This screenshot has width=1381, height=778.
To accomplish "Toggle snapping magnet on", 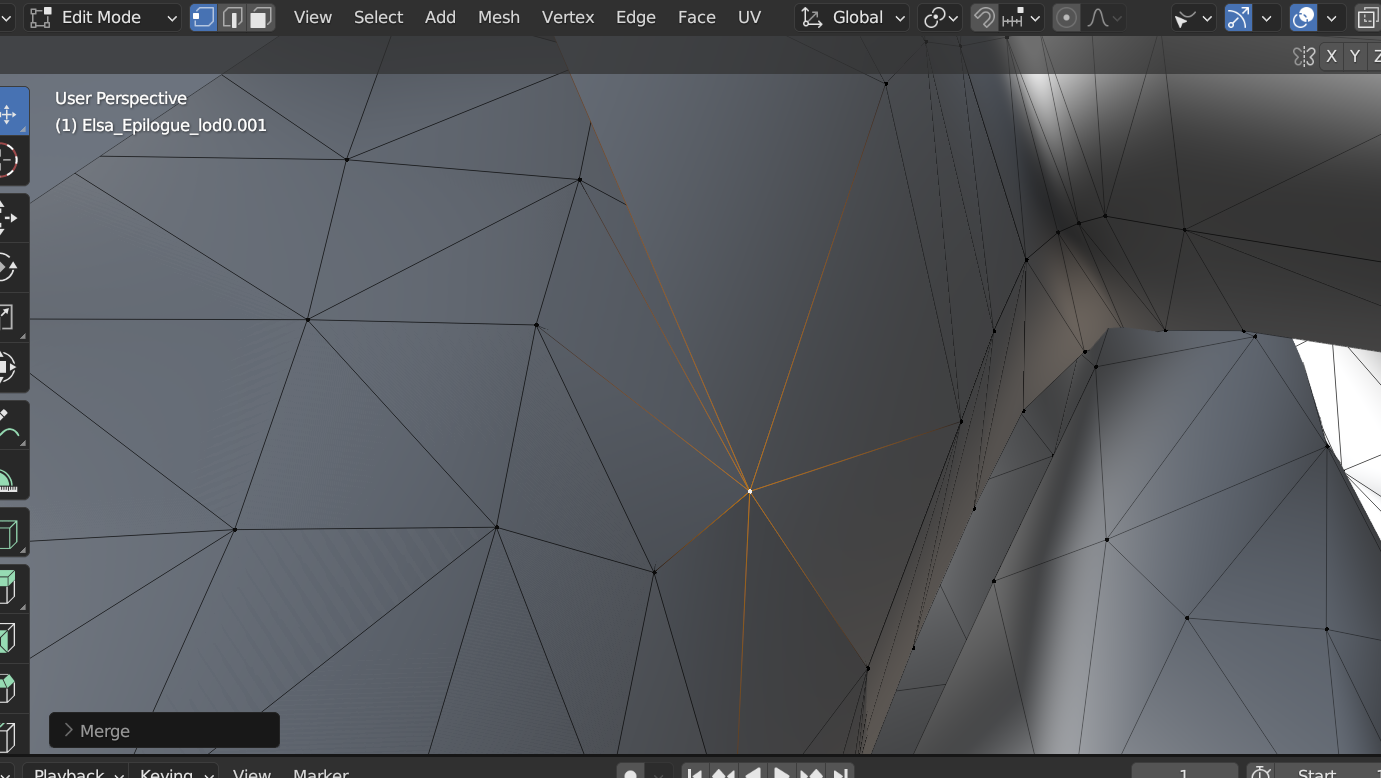I will (x=985, y=17).
